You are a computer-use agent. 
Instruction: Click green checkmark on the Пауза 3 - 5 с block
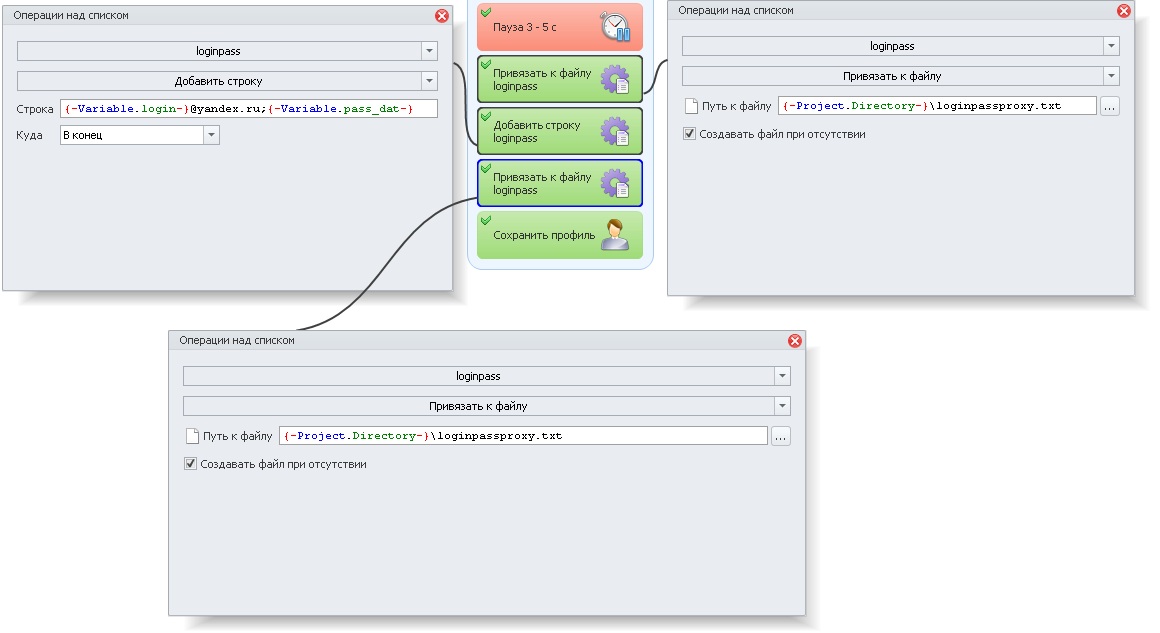tap(486, 11)
